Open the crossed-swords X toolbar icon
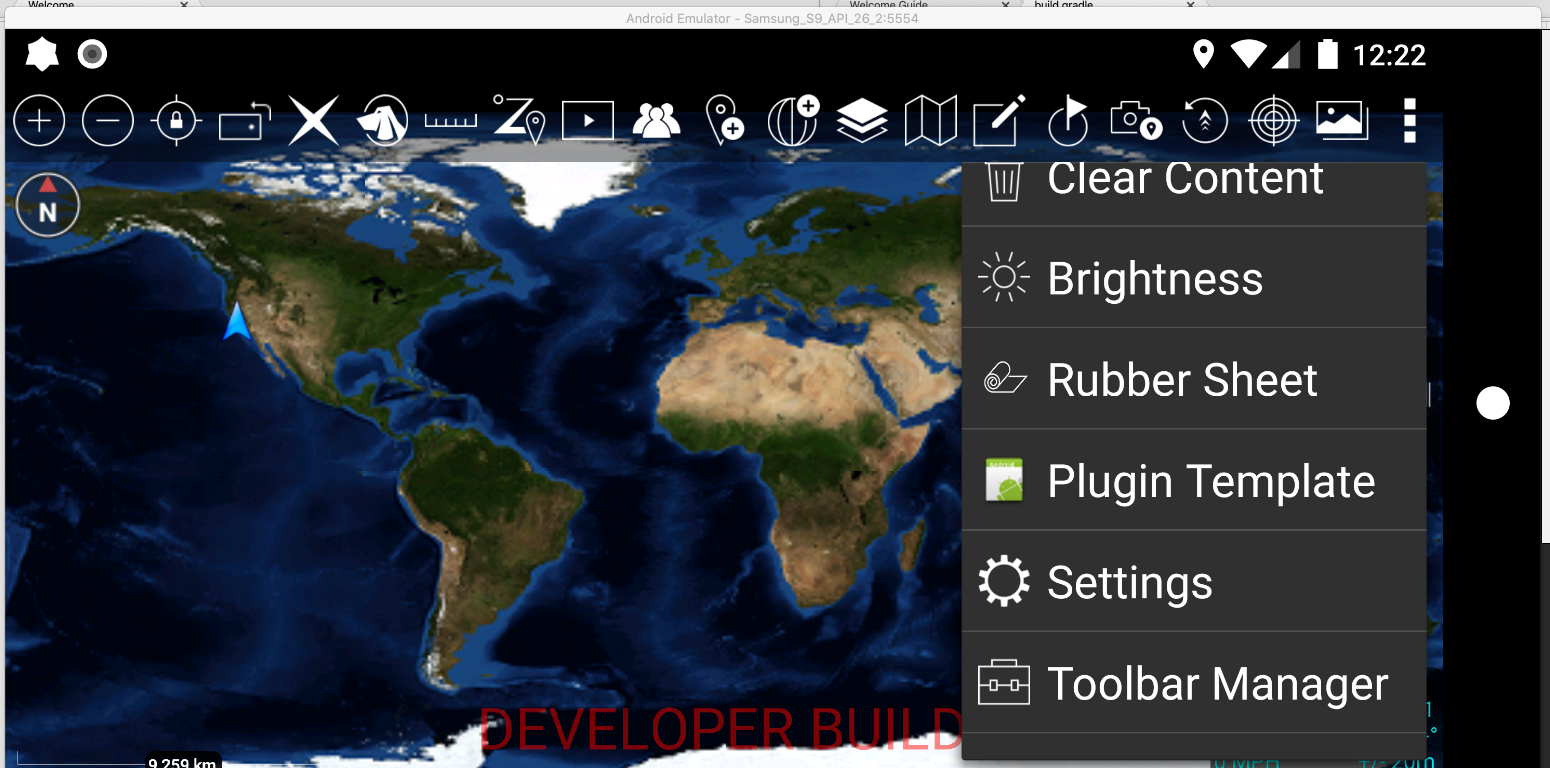 coord(314,121)
